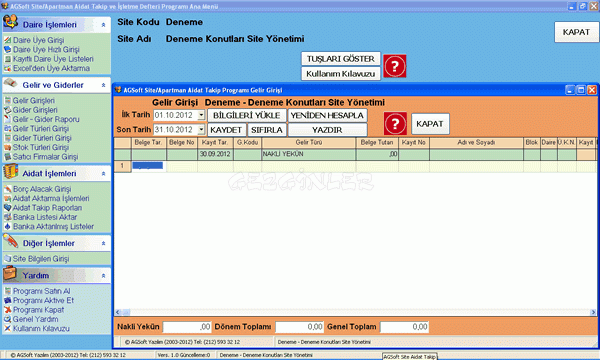
Task: Click the KAYDET button
Action: tap(226, 130)
